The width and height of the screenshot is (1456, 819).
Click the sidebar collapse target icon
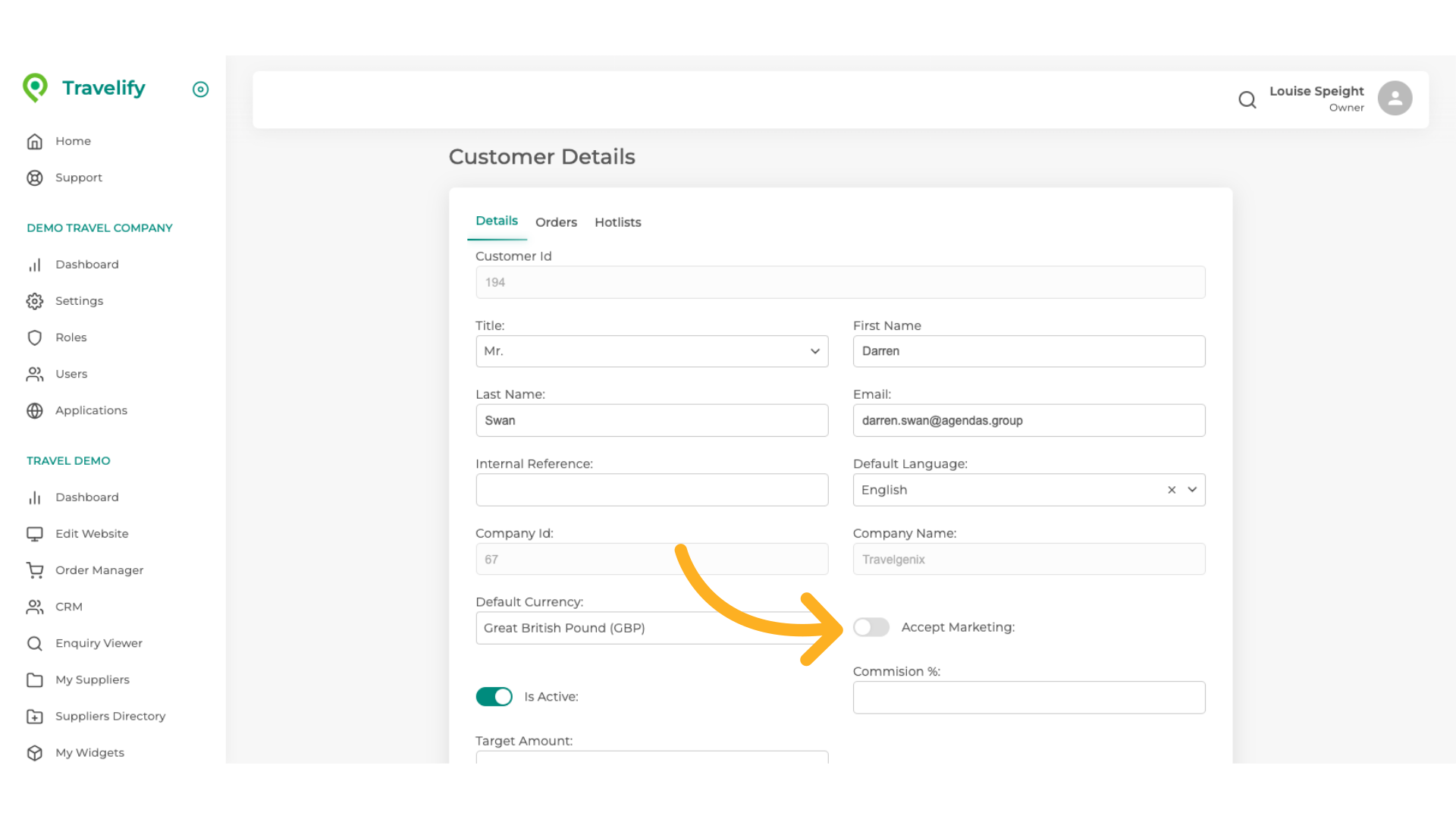200,89
